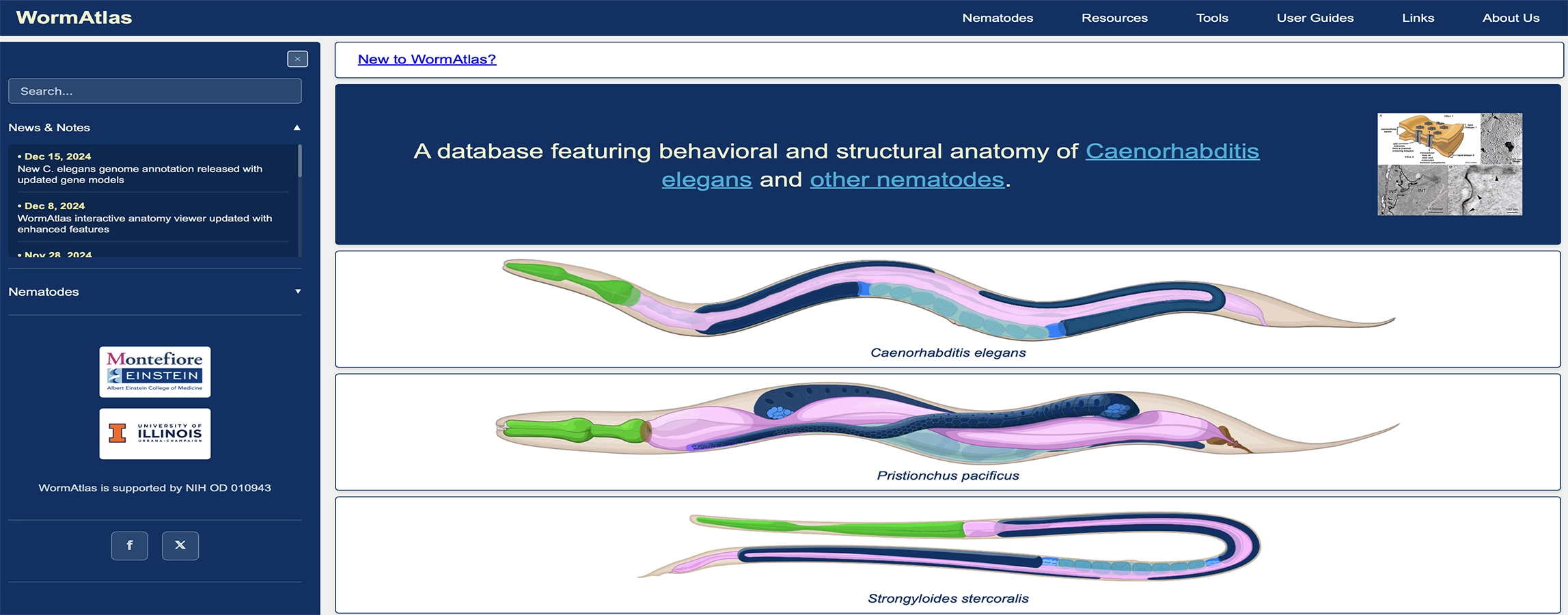Collapse the News & Notes section arrow
The image size is (1568, 615).
(297, 128)
